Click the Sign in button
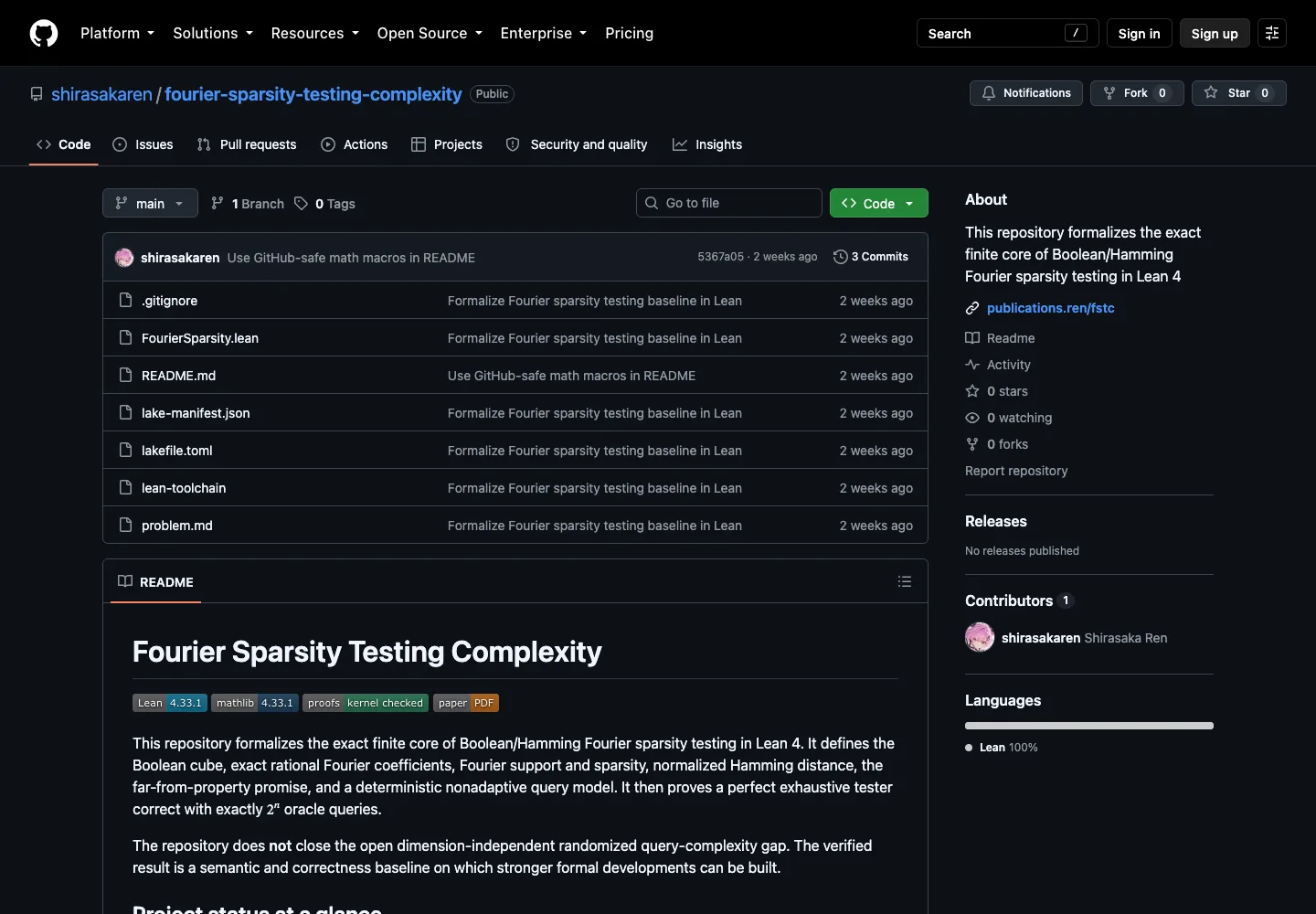Viewport: 1316px width, 914px height. [1139, 33]
